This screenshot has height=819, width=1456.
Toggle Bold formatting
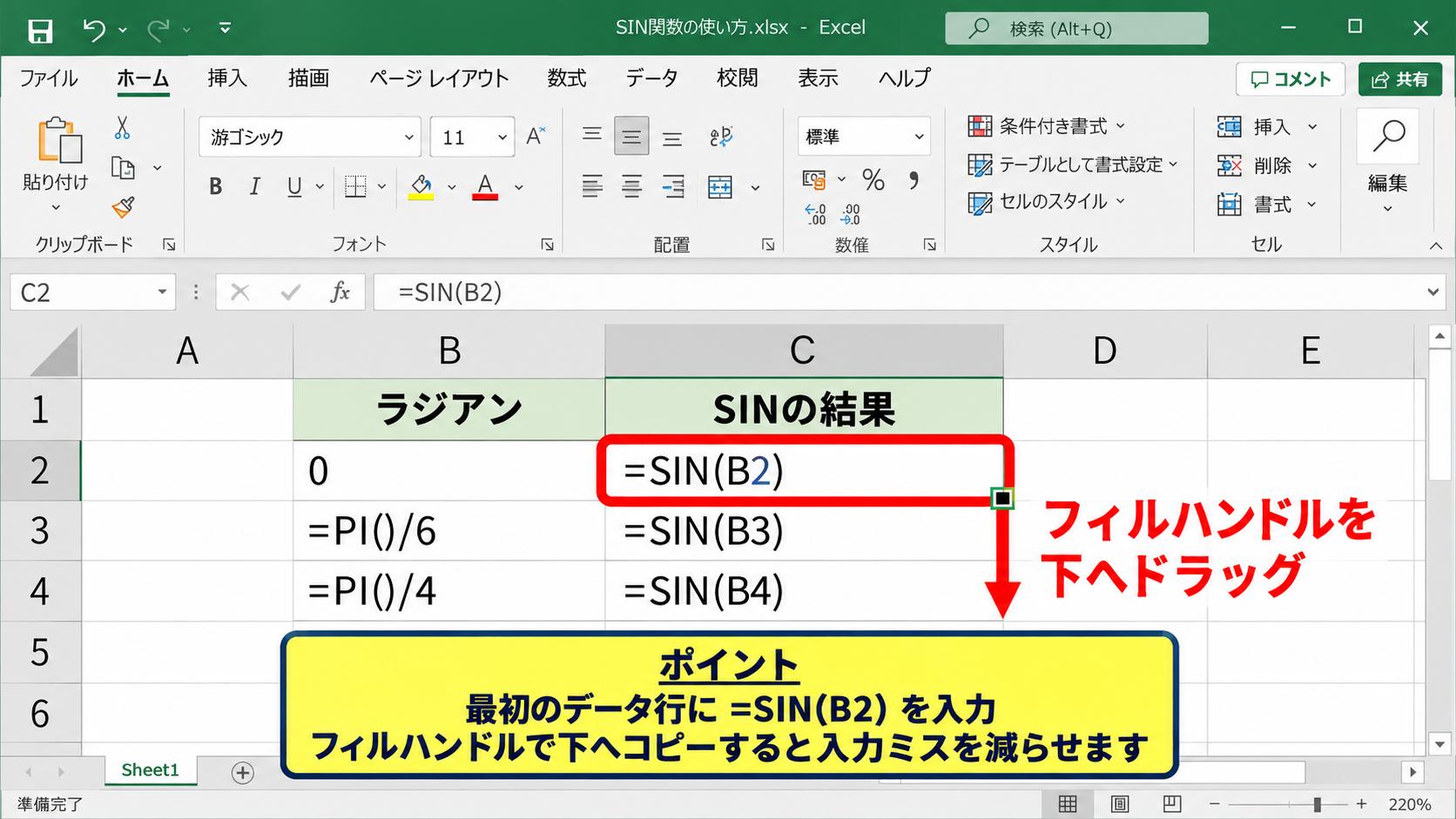click(216, 186)
